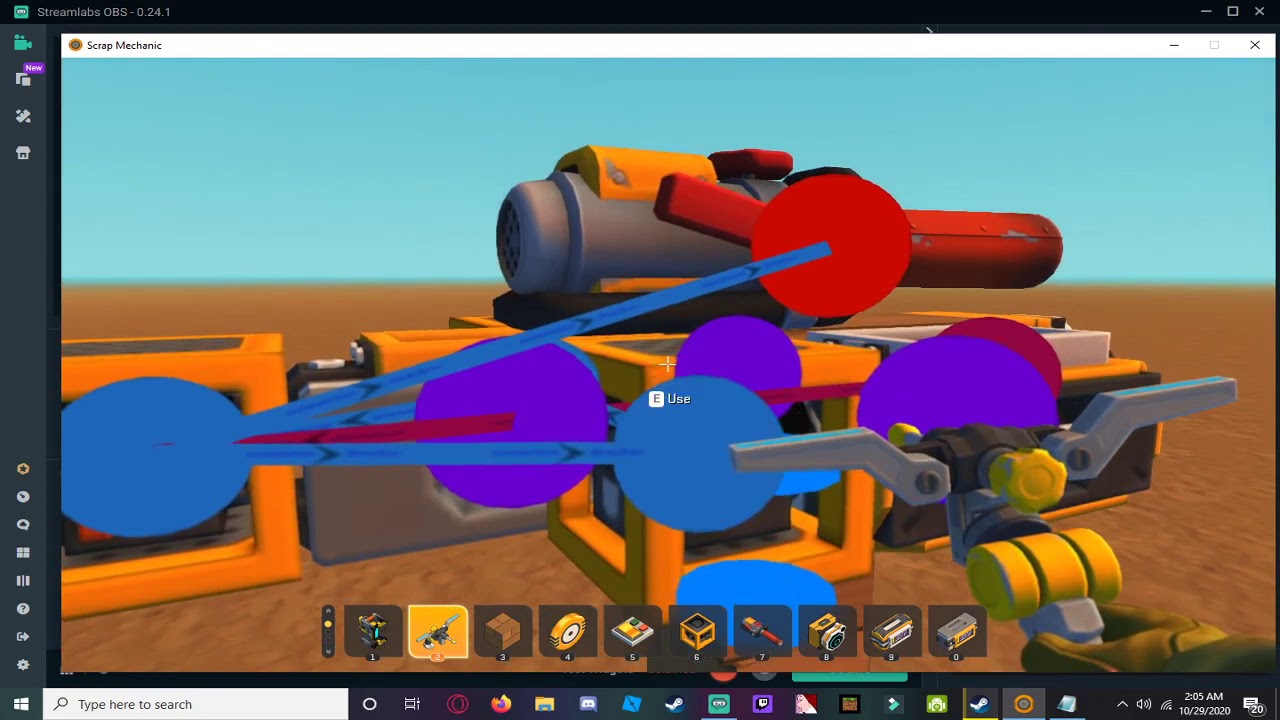Click the E Use interaction prompt

(x=670, y=399)
